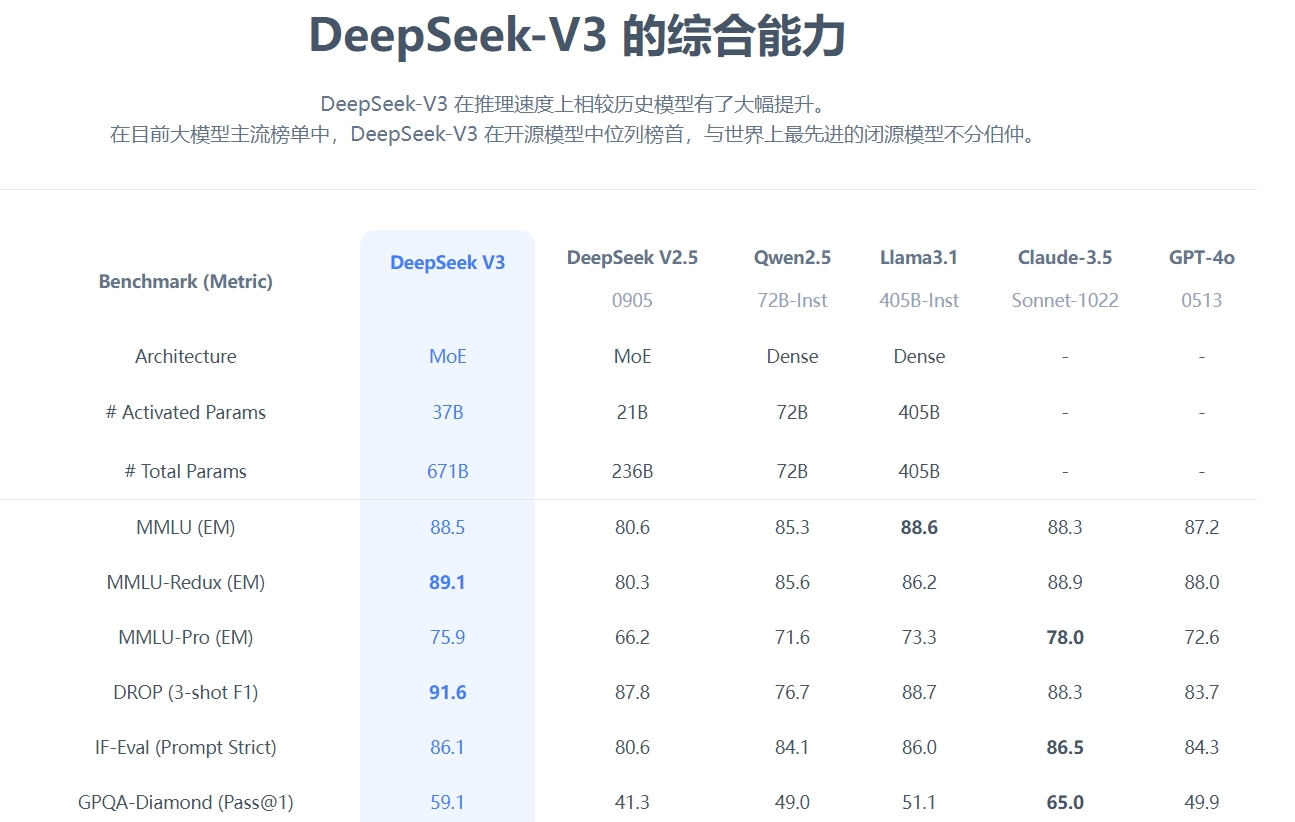Click the MMLU score '87.2'
This screenshot has height=822, width=1295.
click(1202, 527)
